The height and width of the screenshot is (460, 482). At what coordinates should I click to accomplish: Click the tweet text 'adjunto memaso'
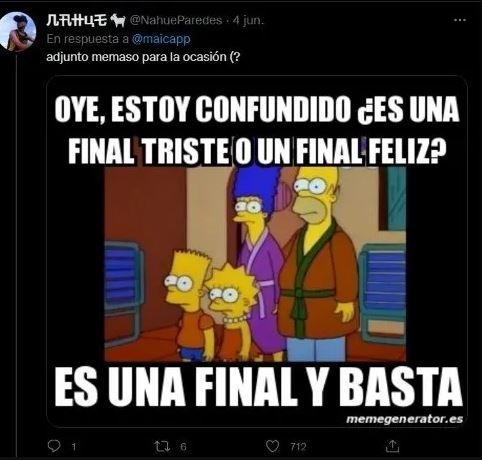(94, 57)
